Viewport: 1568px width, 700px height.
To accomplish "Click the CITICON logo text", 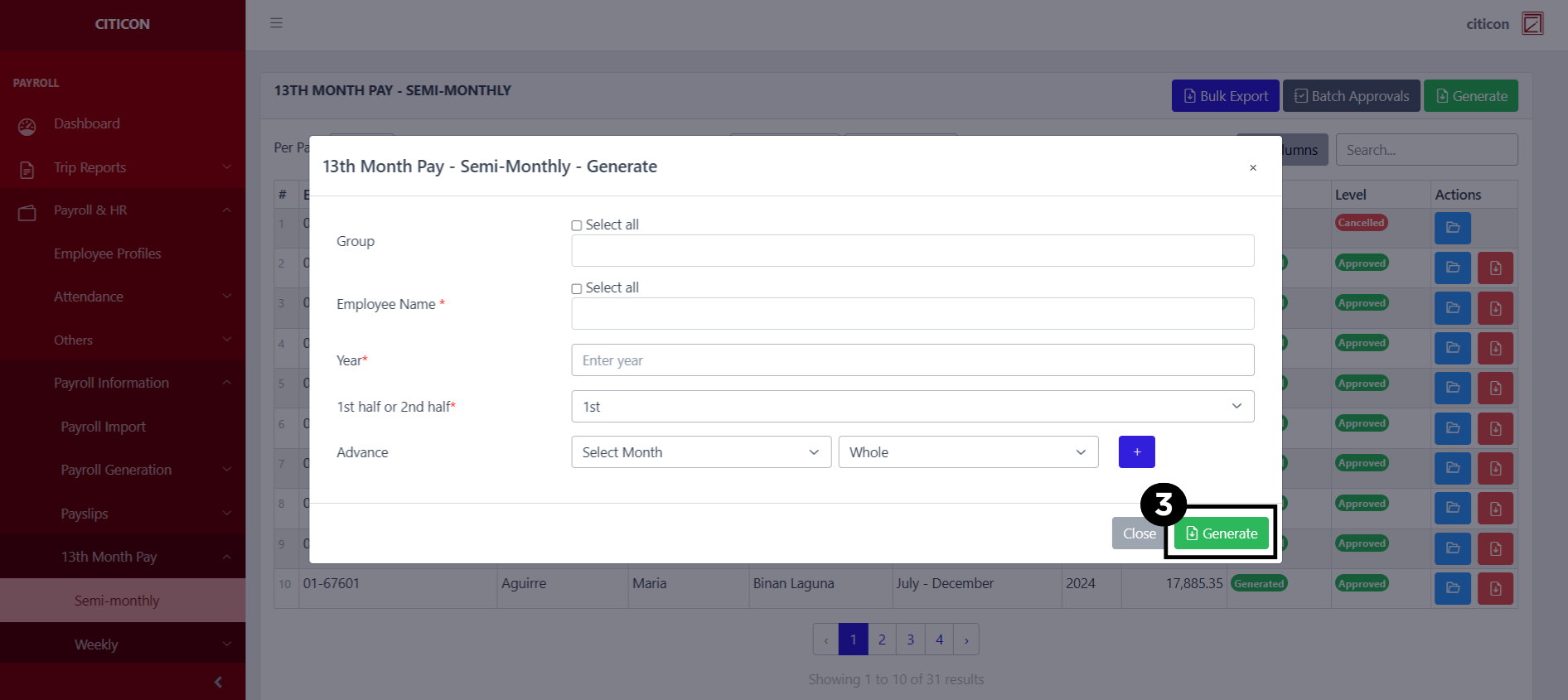I will coord(123,24).
